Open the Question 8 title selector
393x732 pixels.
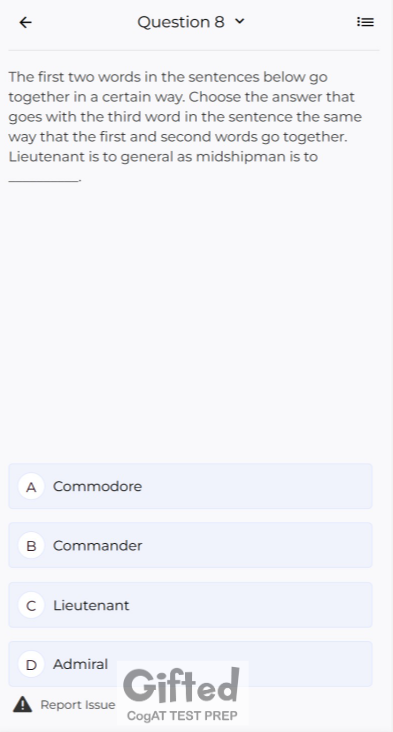(x=191, y=22)
